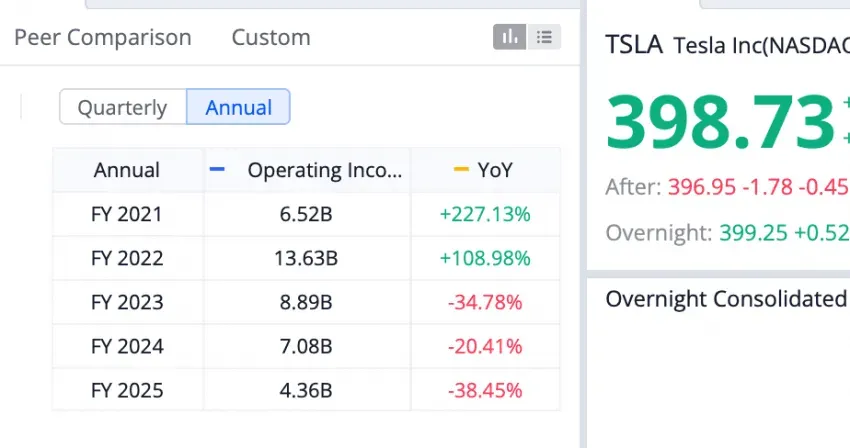Select the FY 2023 row label
Viewport: 850px width, 448px height.
(x=127, y=302)
